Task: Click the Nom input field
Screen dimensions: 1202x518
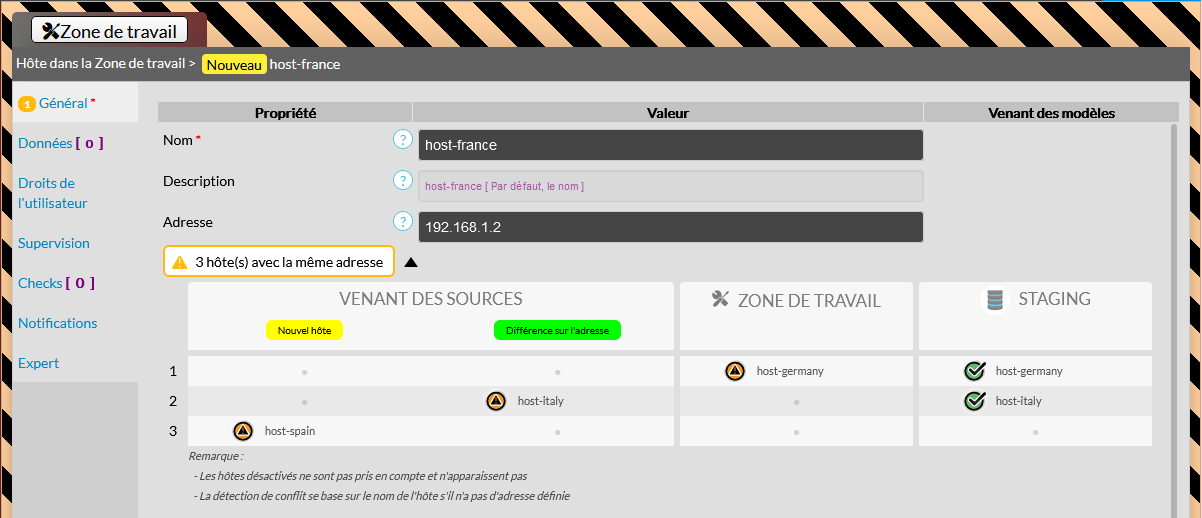Action: (x=670, y=145)
